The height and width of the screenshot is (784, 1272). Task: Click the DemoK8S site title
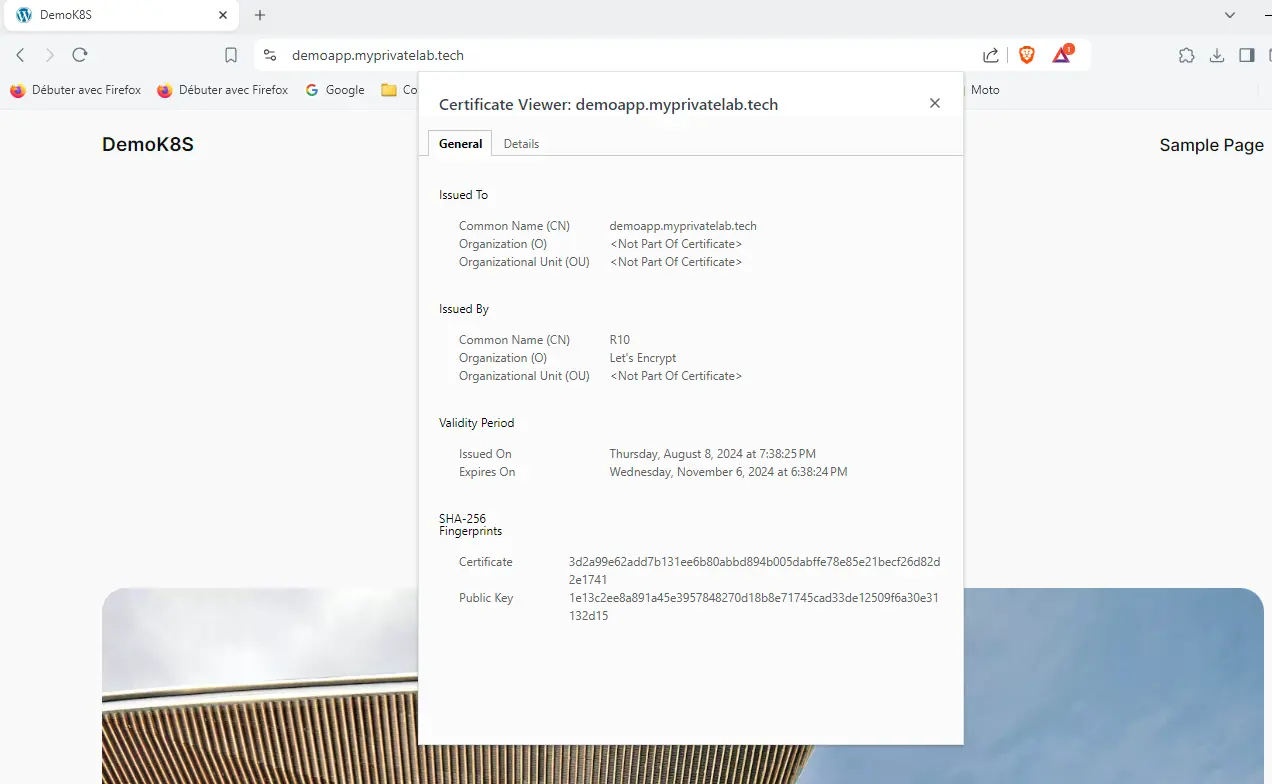148,145
